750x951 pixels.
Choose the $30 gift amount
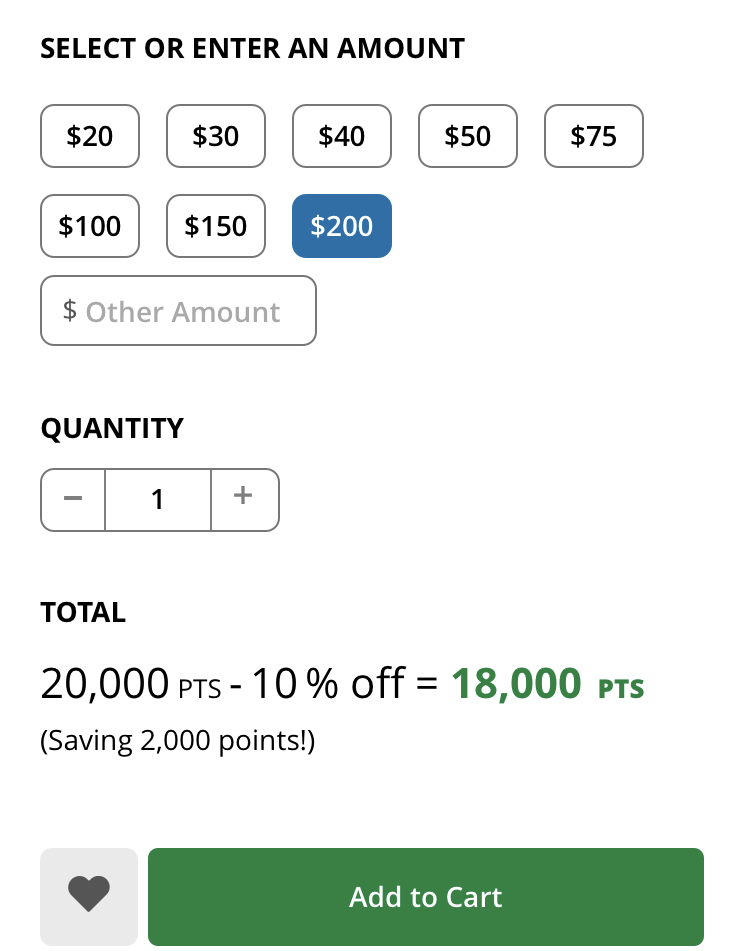(216, 136)
